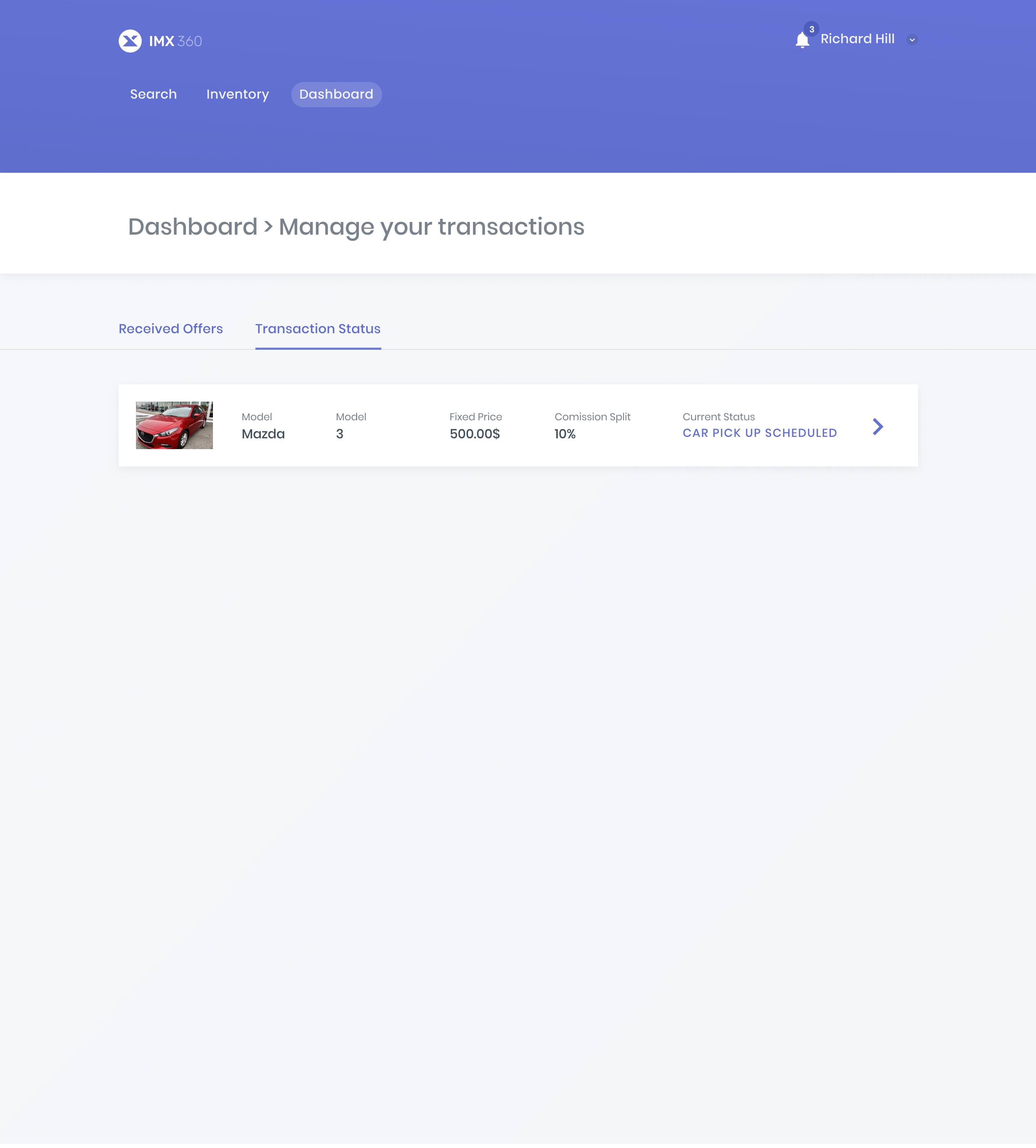This screenshot has height=1148, width=1036.
Task: Click the 500.00$ fixed price value
Action: tap(474, 434)
